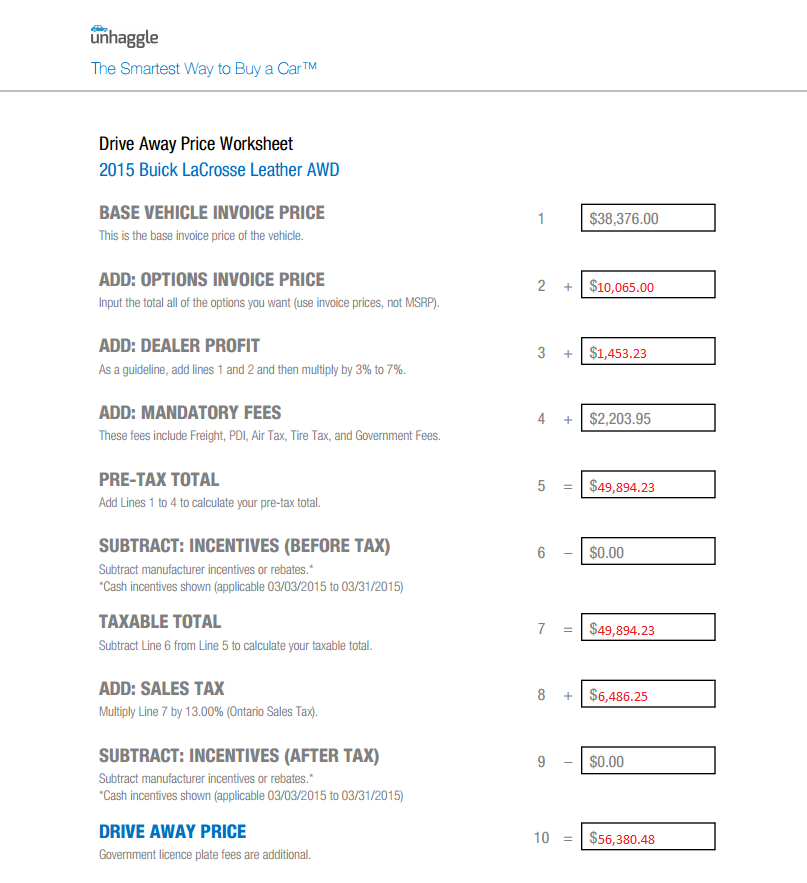This screenshot has height=883, width=807.
Task: Click the BASE VEHICLE INVOICE PRICE heading
Action: pos(211,213)
